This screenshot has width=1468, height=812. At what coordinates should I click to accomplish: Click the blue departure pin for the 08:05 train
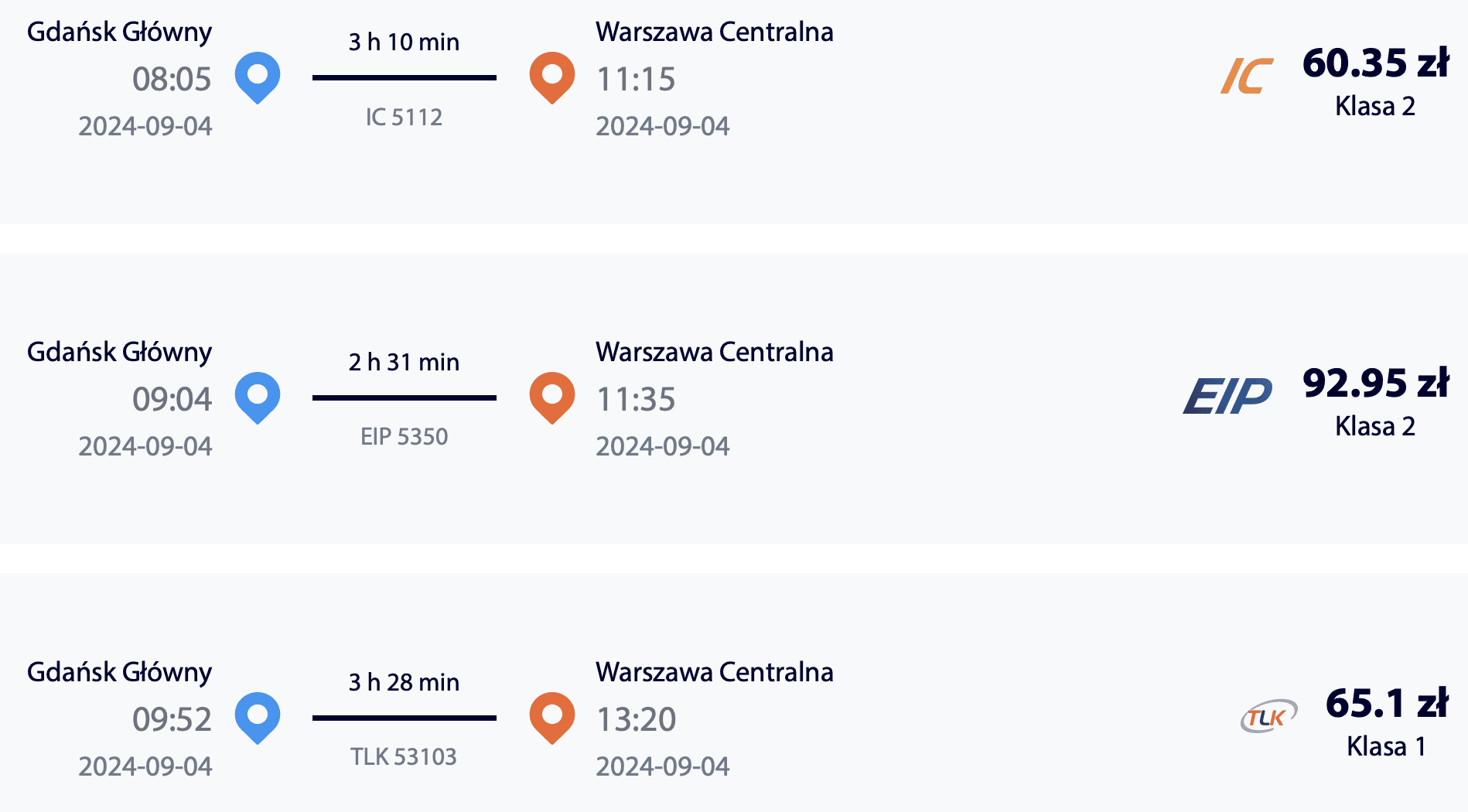(x=259, y=75)
